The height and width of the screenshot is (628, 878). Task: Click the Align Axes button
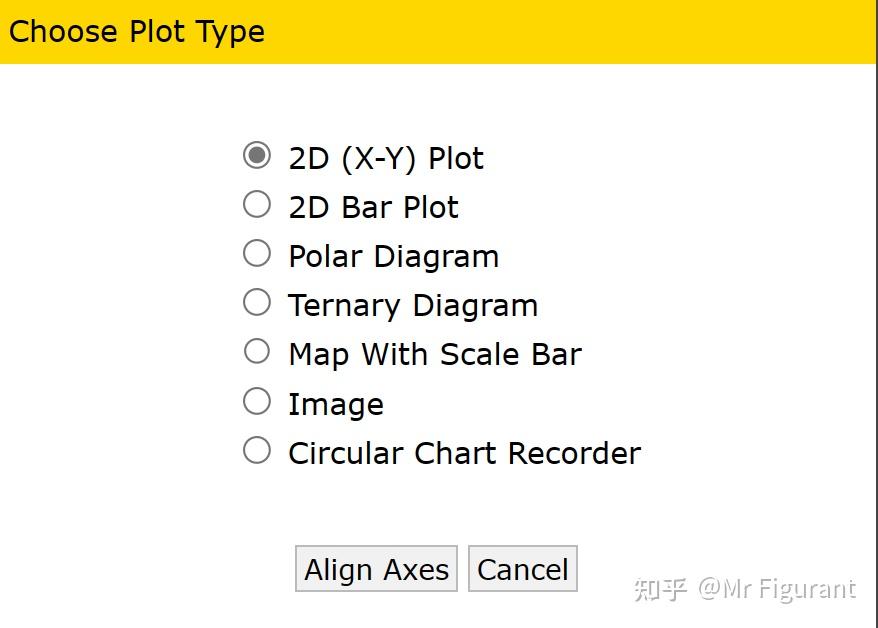[376, 568]
